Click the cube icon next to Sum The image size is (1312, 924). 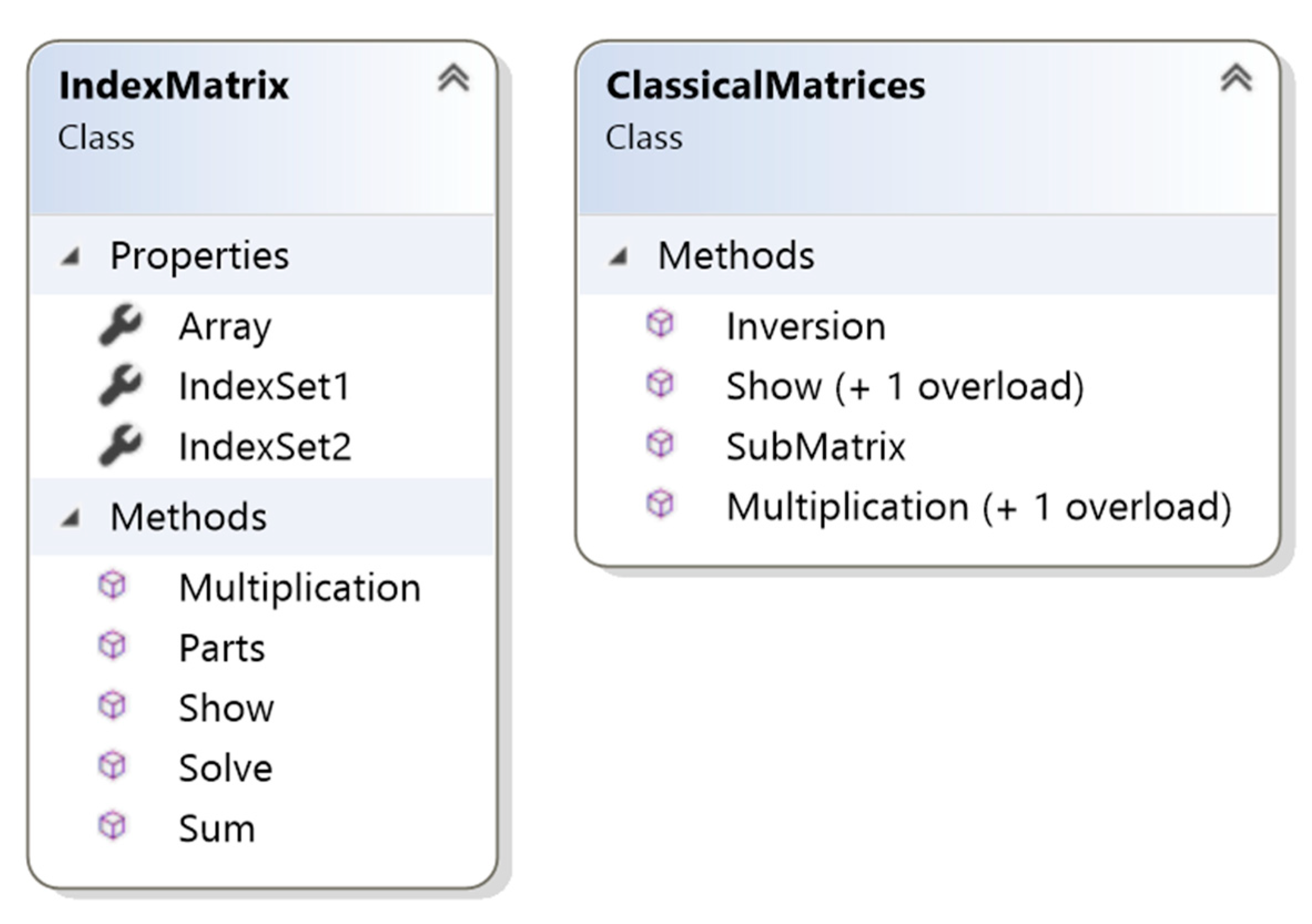tap(112, 826)
